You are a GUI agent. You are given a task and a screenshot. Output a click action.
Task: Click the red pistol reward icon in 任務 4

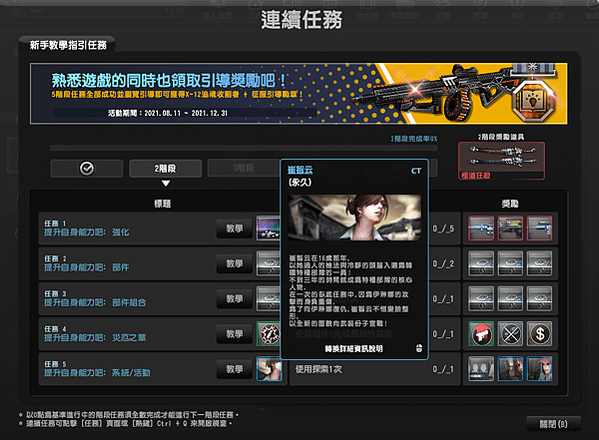pyautogui.click(x=481, y=333)
